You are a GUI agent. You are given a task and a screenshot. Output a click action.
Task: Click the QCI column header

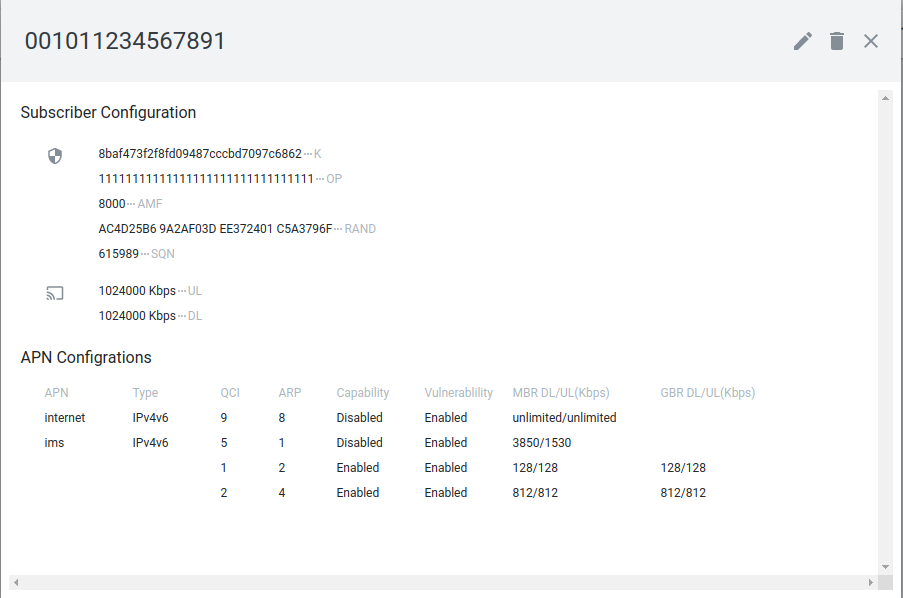[x=230, y=393]
